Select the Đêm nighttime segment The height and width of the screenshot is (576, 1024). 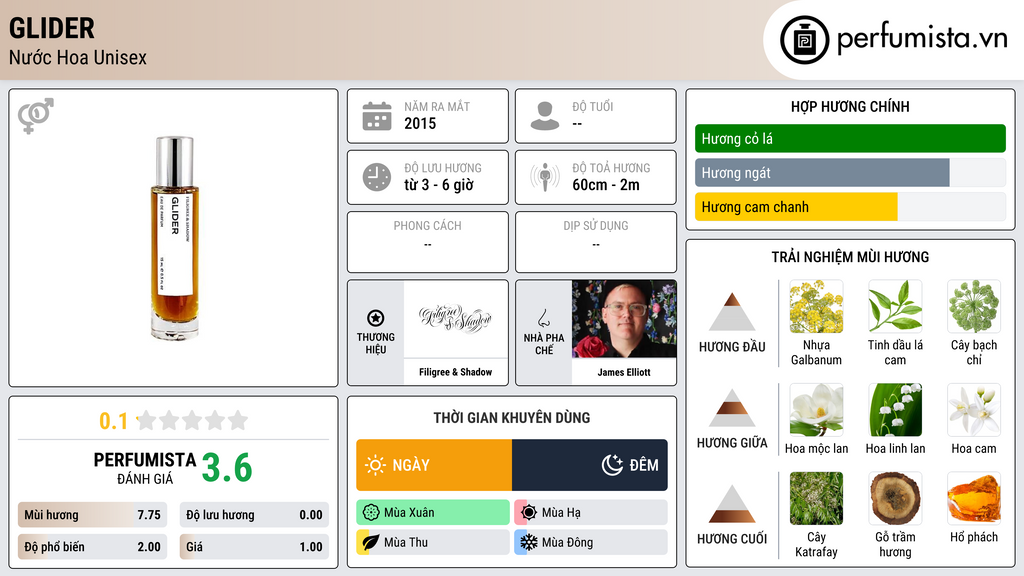pyautogui.click(x=590, y=465)
